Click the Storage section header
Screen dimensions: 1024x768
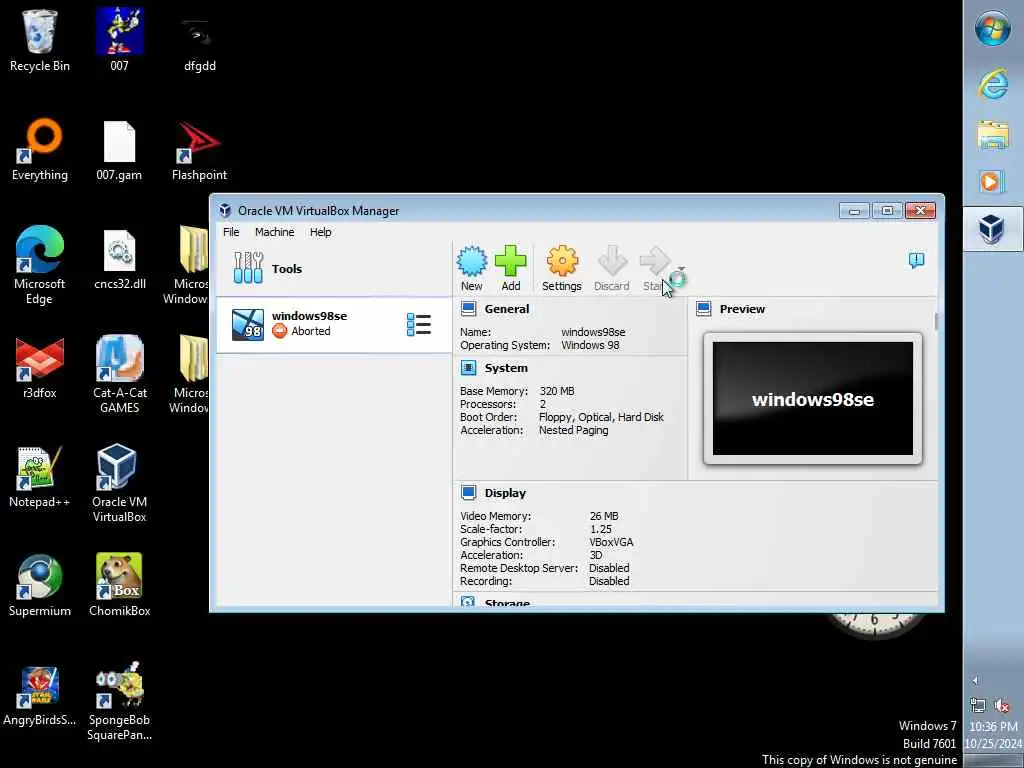(507, 602)
